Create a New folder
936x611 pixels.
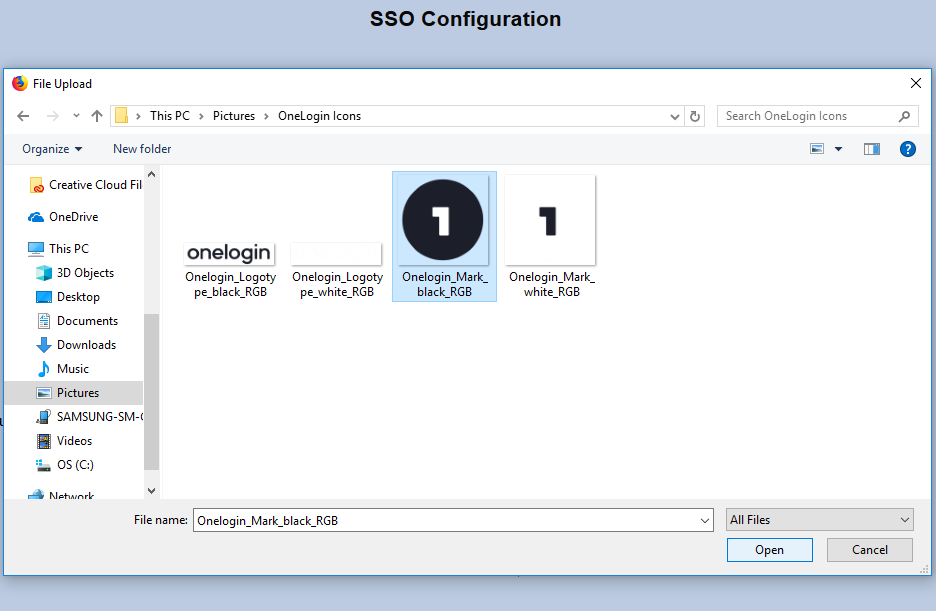(141, 148)
